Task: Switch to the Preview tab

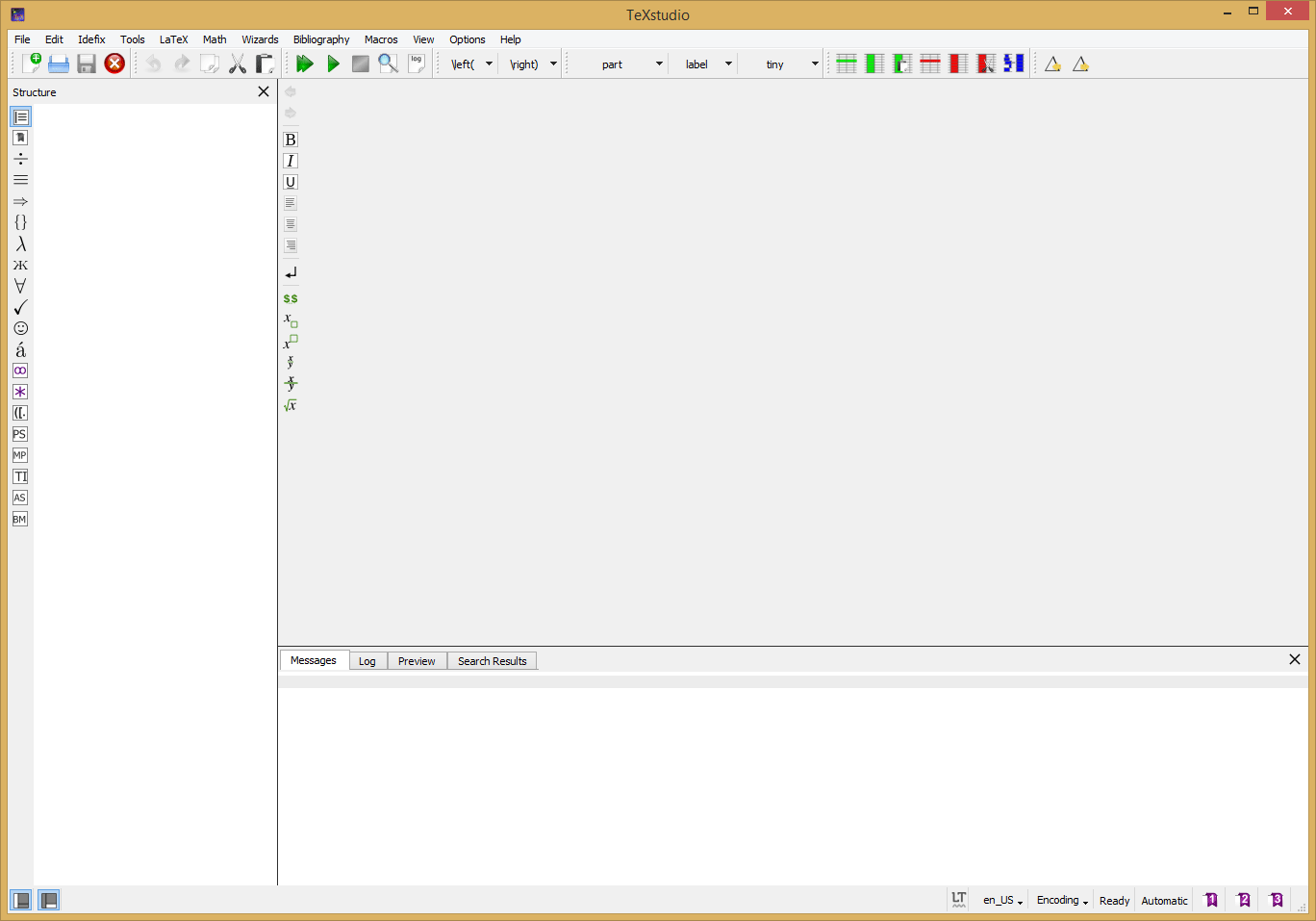Action: [x=417, y=661]
